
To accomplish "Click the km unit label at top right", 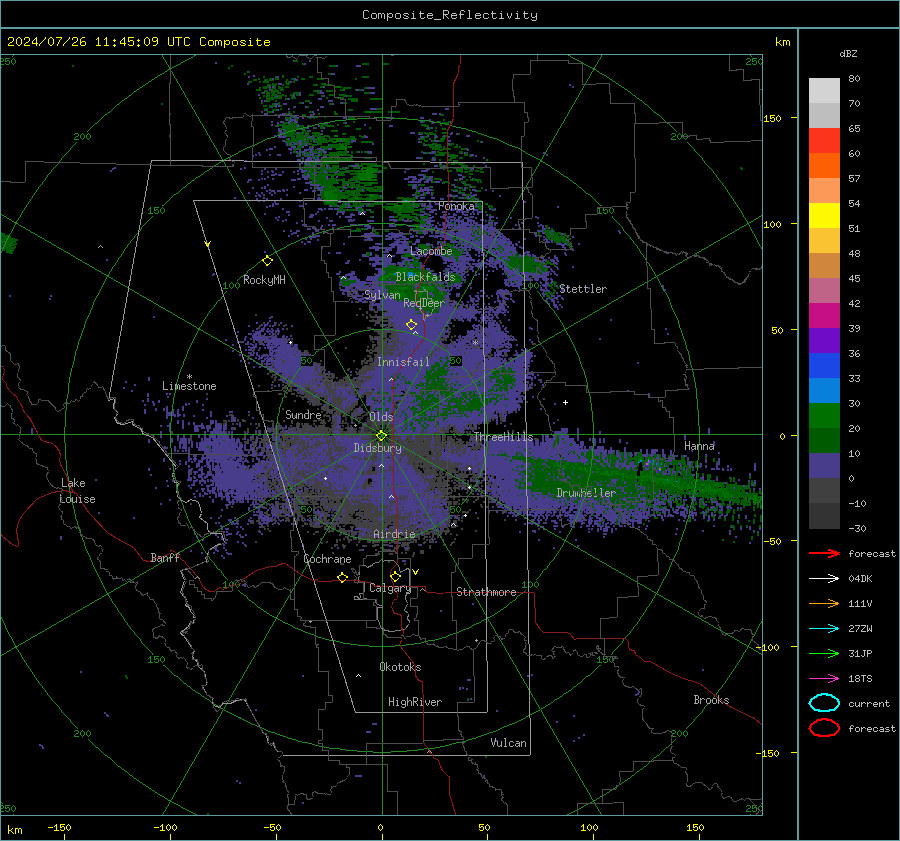I will tap(782, 42).
